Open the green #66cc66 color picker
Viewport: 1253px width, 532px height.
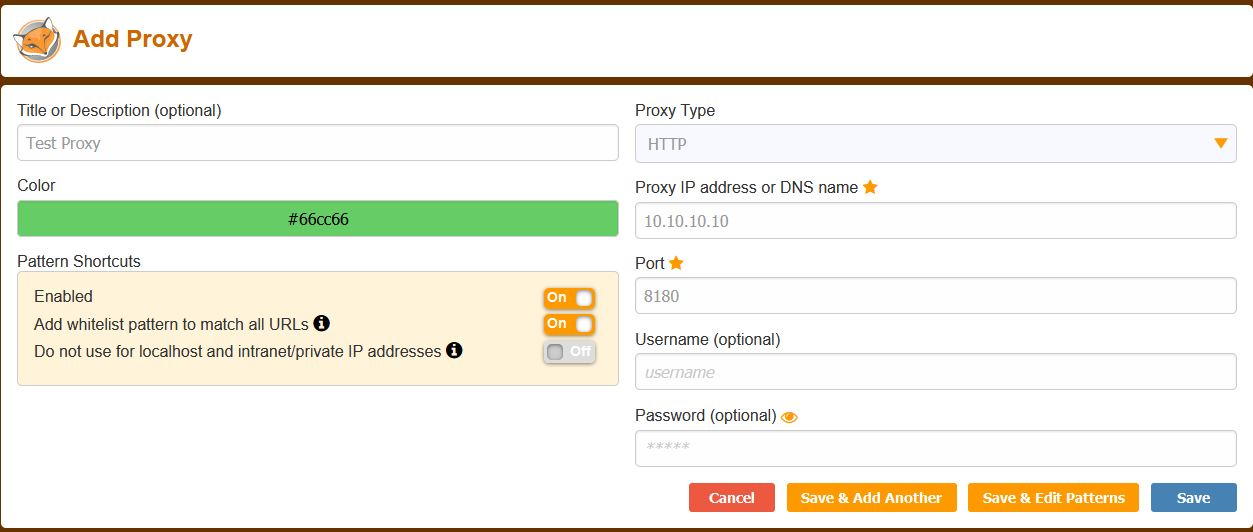coord(318,219)
